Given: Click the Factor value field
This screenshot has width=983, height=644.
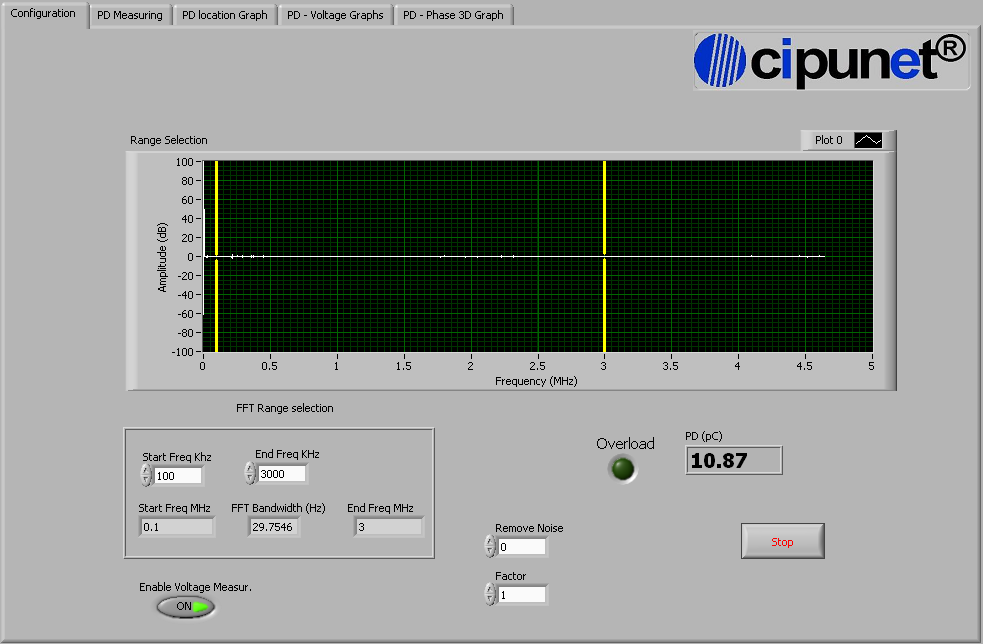Looking at the screenshot, I should pos(522,595).
